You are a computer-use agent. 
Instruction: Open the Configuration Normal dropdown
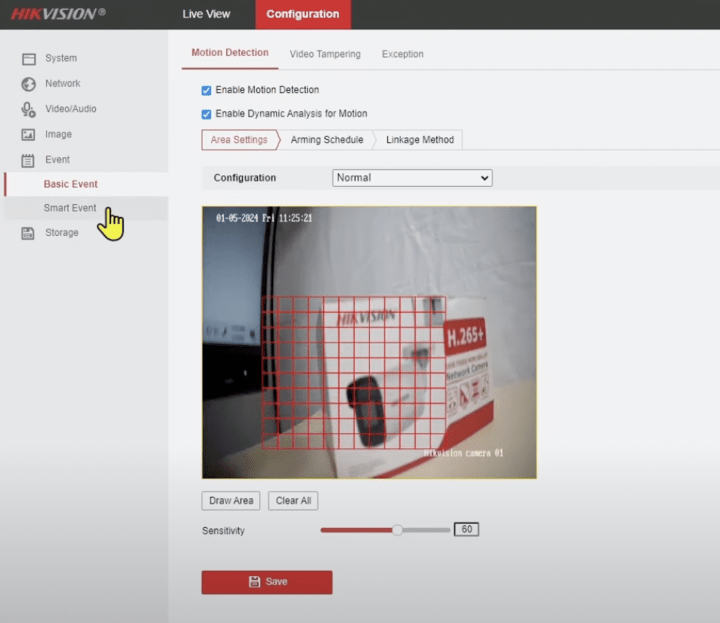[x=412, y=178]
